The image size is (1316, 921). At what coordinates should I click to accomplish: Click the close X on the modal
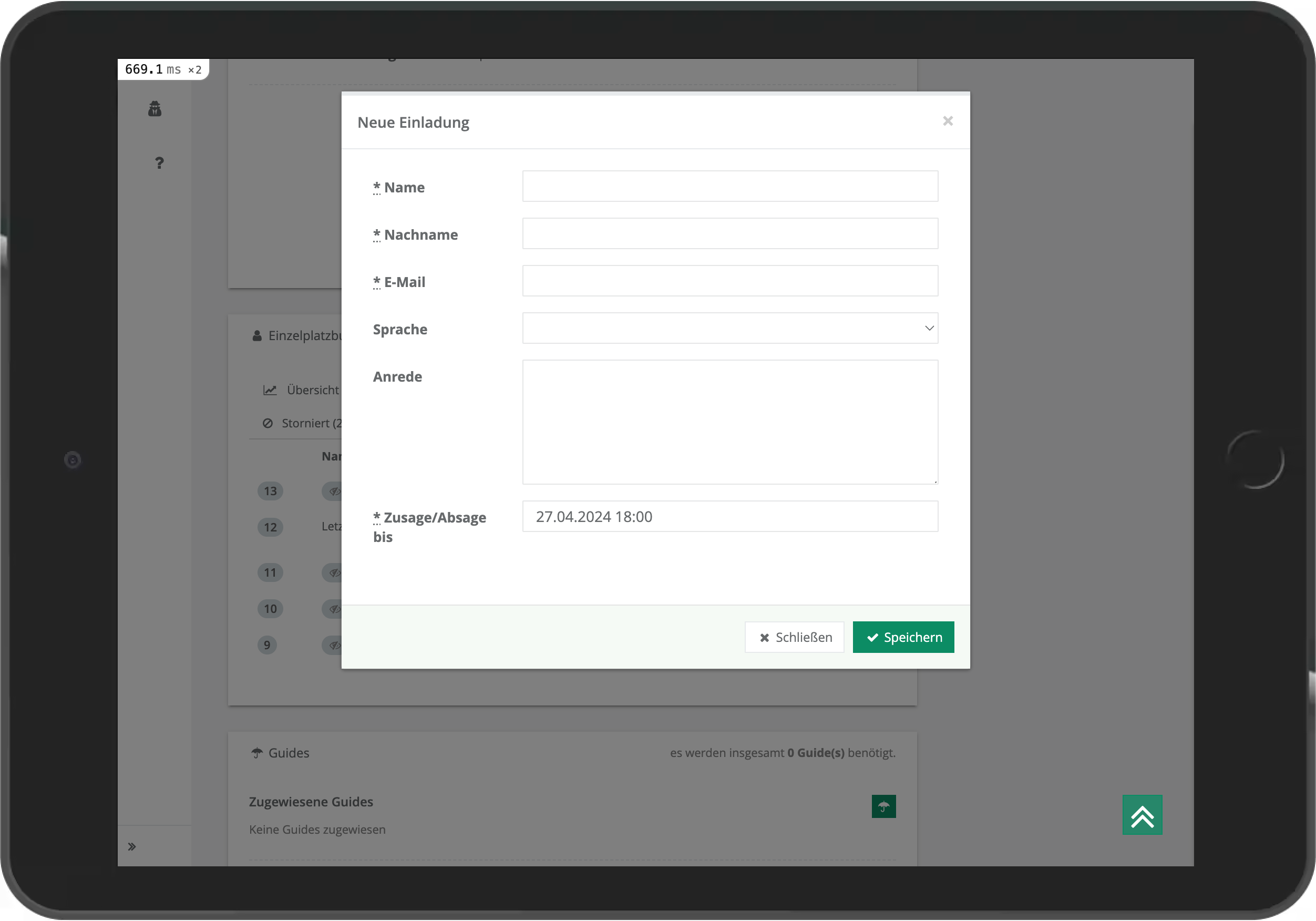point(948,121)
